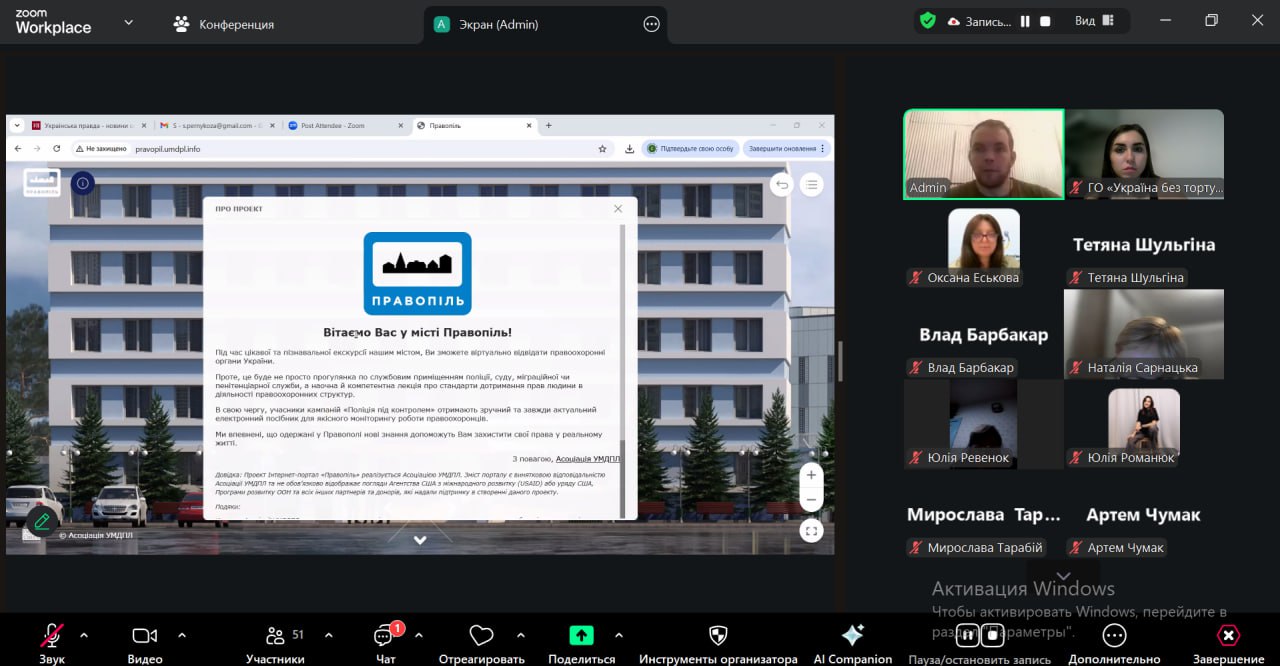Screen dimensions: 1280x666
Task: Open the Zoom Workplace dropdown arrow
Action: 128,22
